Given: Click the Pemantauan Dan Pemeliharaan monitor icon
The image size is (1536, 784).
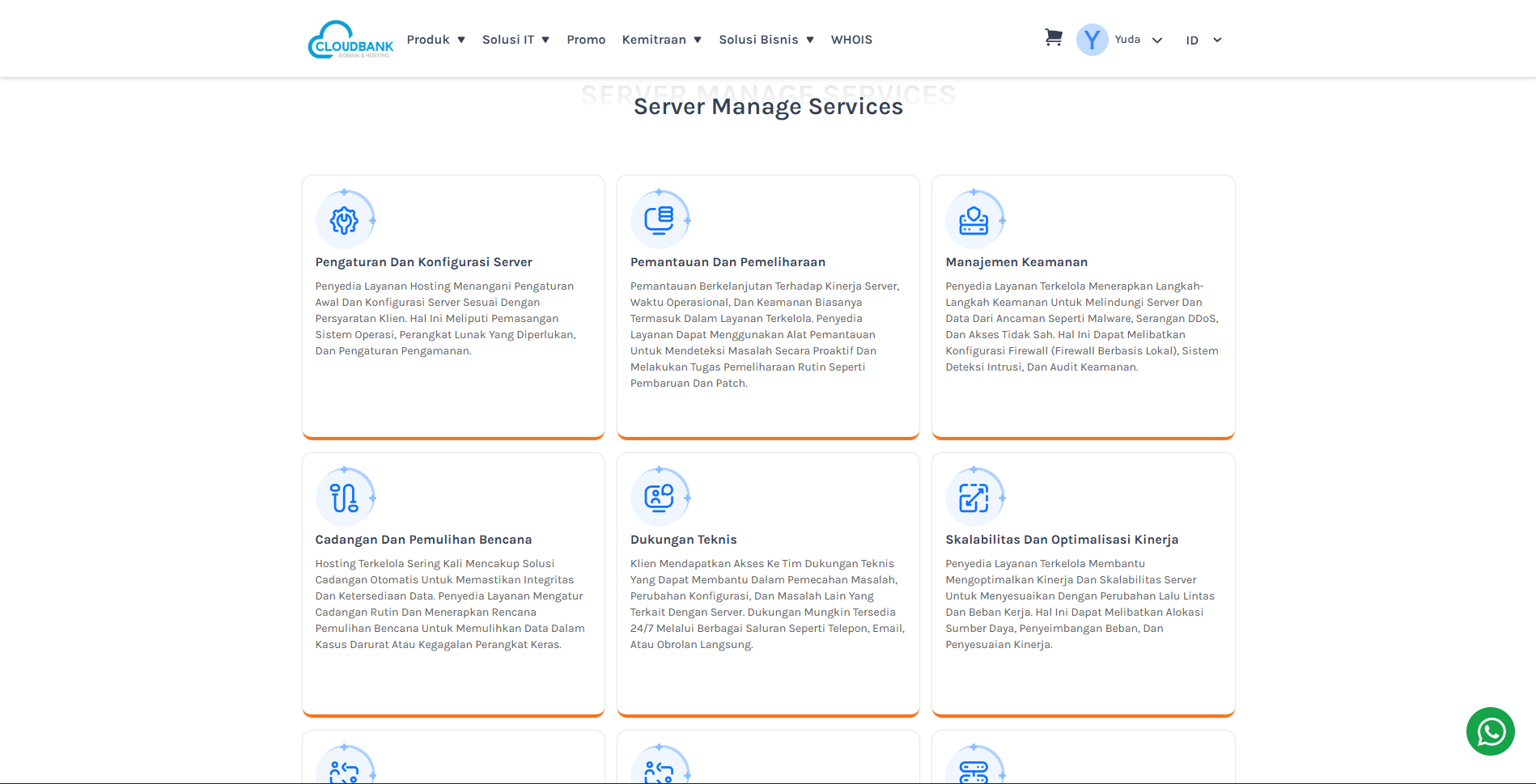Looking at the screenshot, I should tap(659, 220).
